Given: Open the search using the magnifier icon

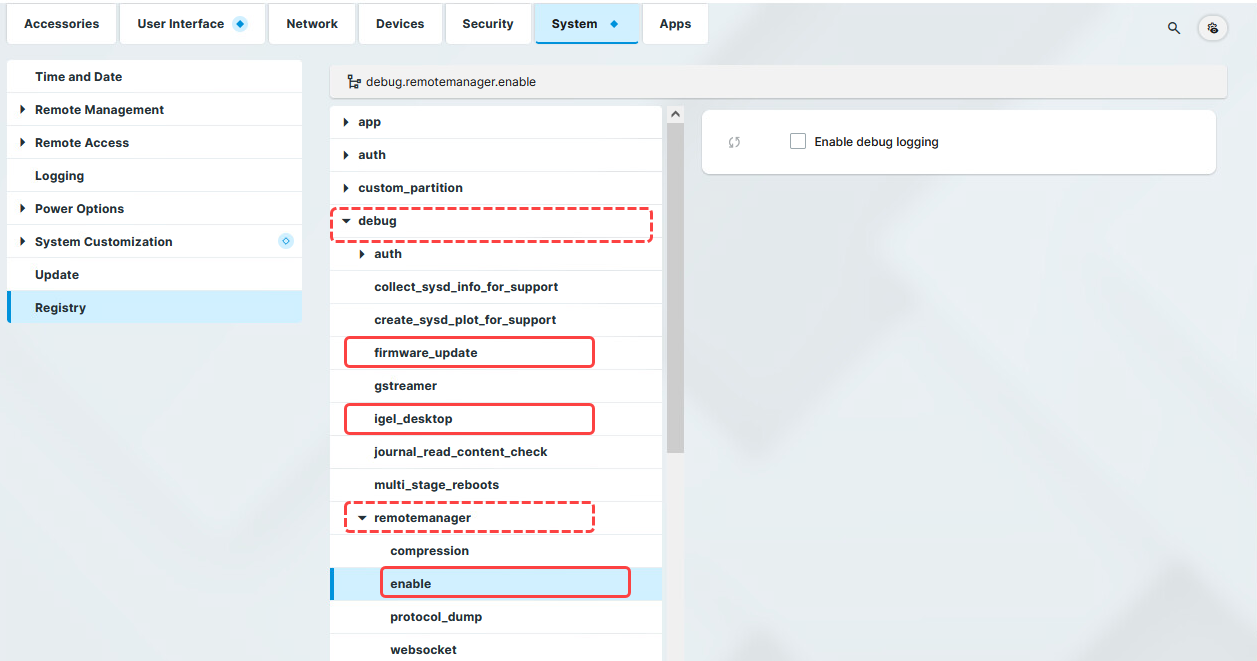Looking at the screenshot, I should (1173, 28).
